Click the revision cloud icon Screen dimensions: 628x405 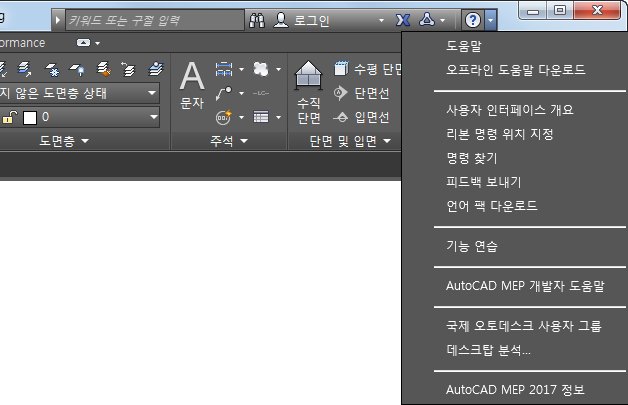(x=261, y=69)
